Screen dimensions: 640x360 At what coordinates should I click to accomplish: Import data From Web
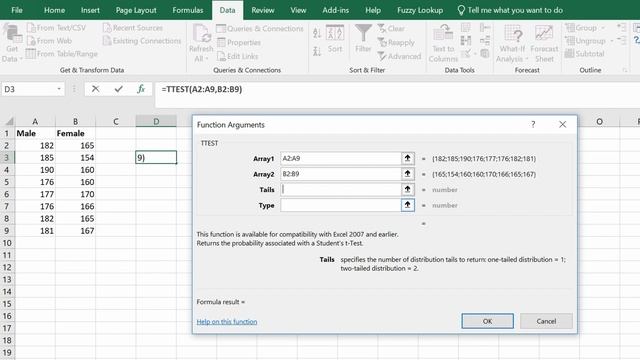[x=49, y=41]
